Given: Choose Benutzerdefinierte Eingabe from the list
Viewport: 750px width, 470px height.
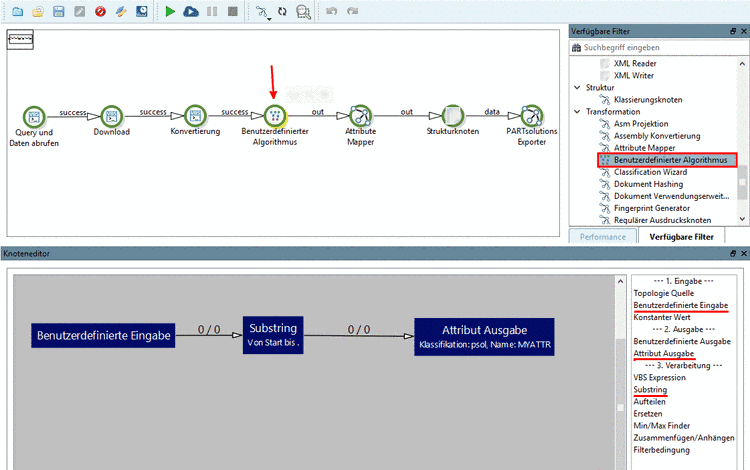Looking at the screenshot, I should tap(681, 305).
